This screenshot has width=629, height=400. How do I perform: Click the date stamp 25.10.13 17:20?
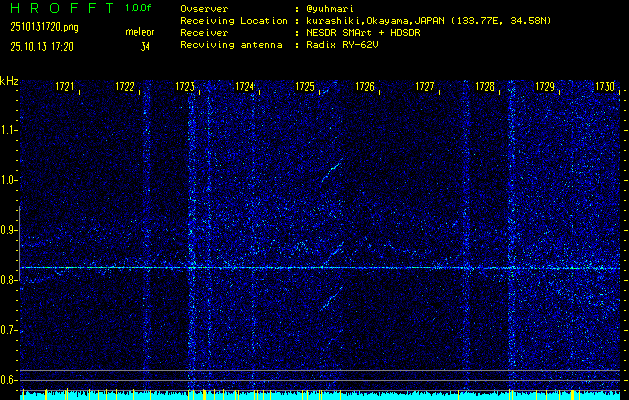(x=42, y=47)
